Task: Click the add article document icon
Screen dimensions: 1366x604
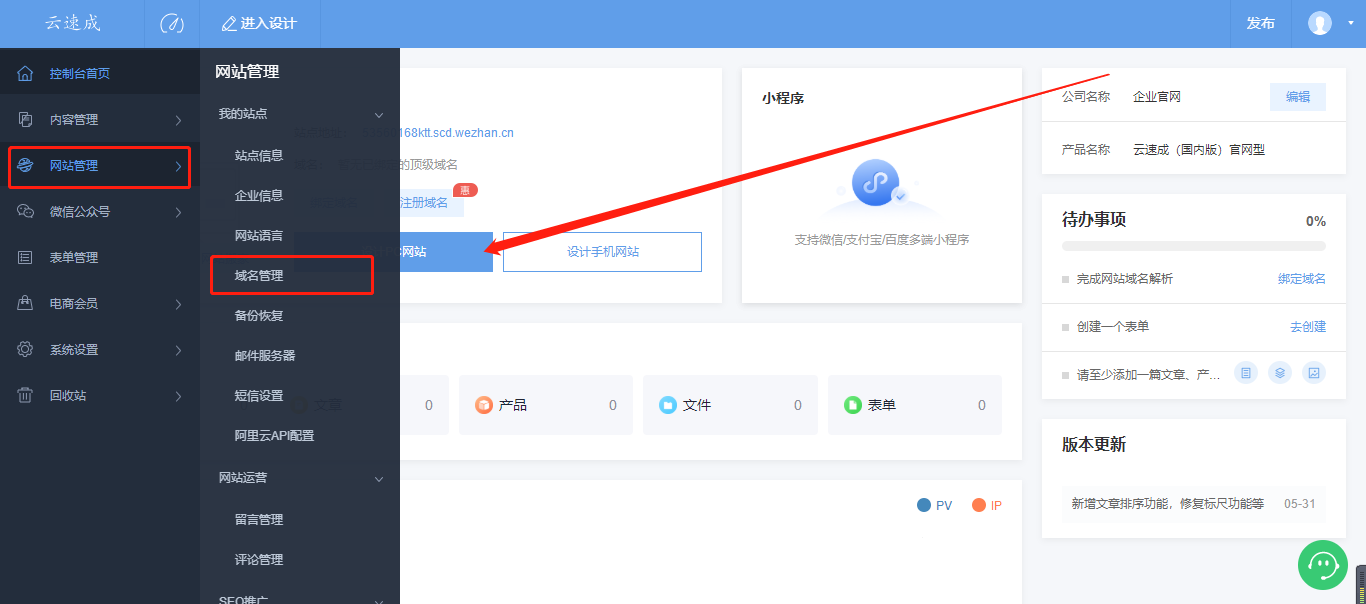Action: [1246, 373]
